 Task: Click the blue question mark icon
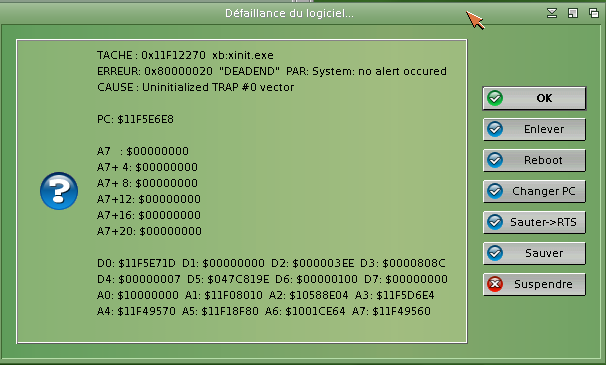click(x=59, y=191)
